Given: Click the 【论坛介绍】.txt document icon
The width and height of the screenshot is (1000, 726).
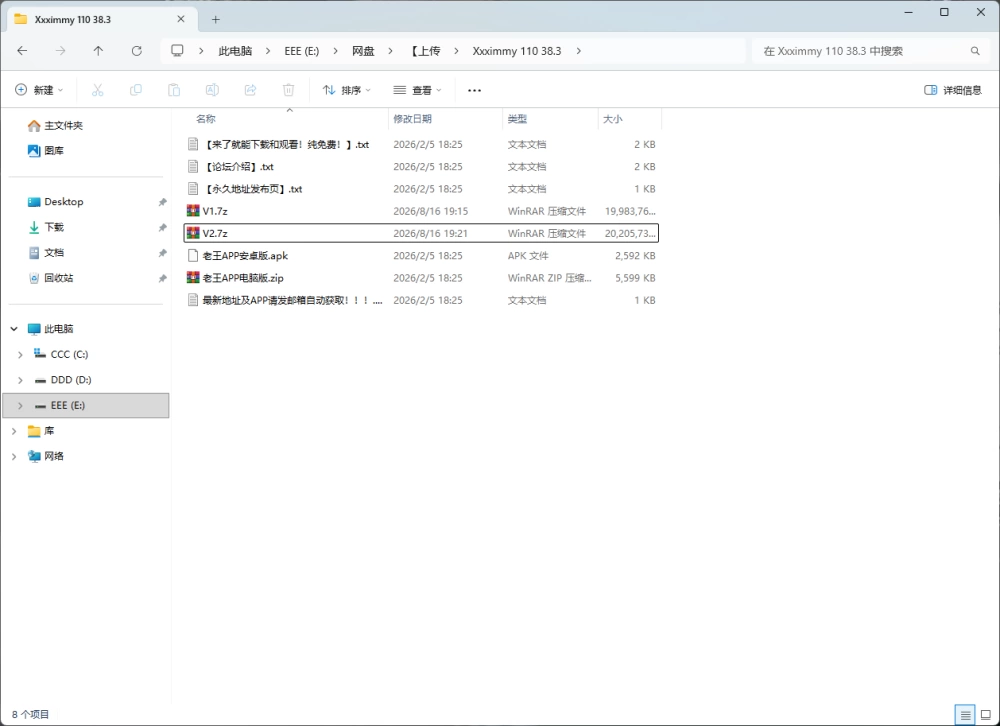Looking at the screenshot, I should pos(193,167).
